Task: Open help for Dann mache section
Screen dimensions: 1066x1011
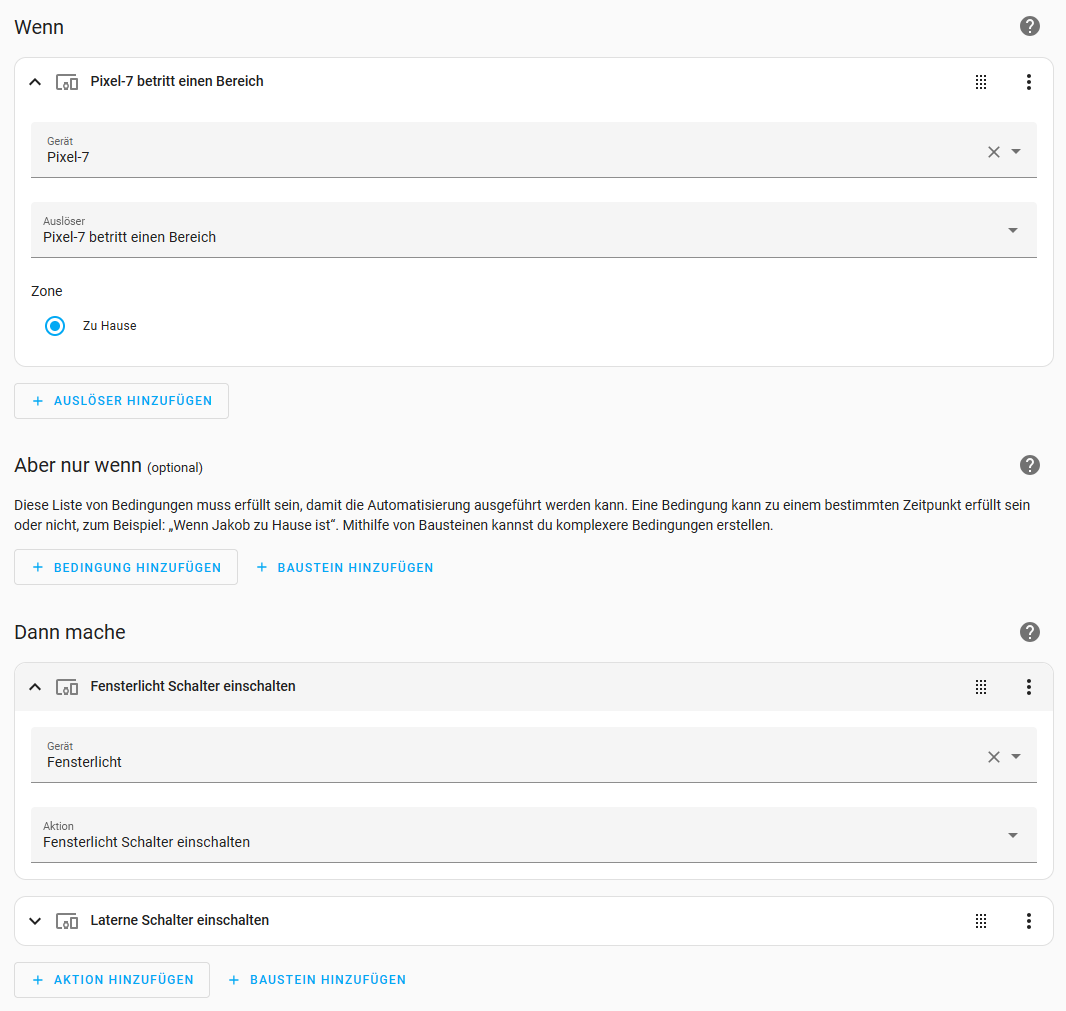Action: (1030, 632)
